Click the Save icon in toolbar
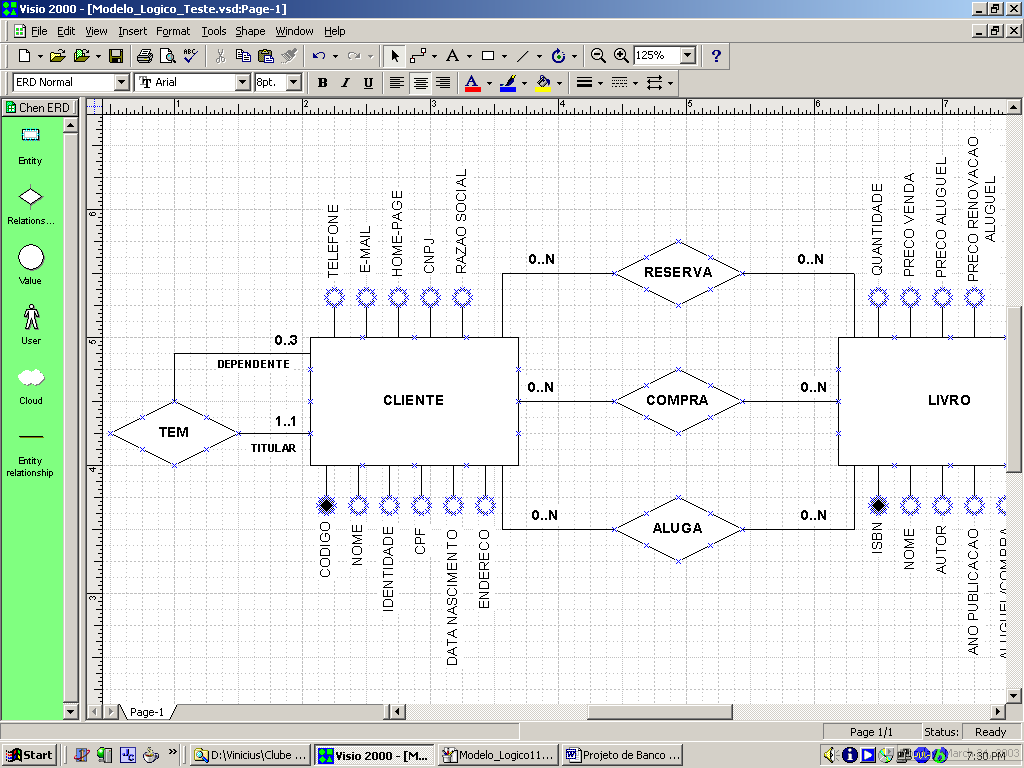Image resolution: width=1024 pixels, height=768 pixels. [116, 56]
